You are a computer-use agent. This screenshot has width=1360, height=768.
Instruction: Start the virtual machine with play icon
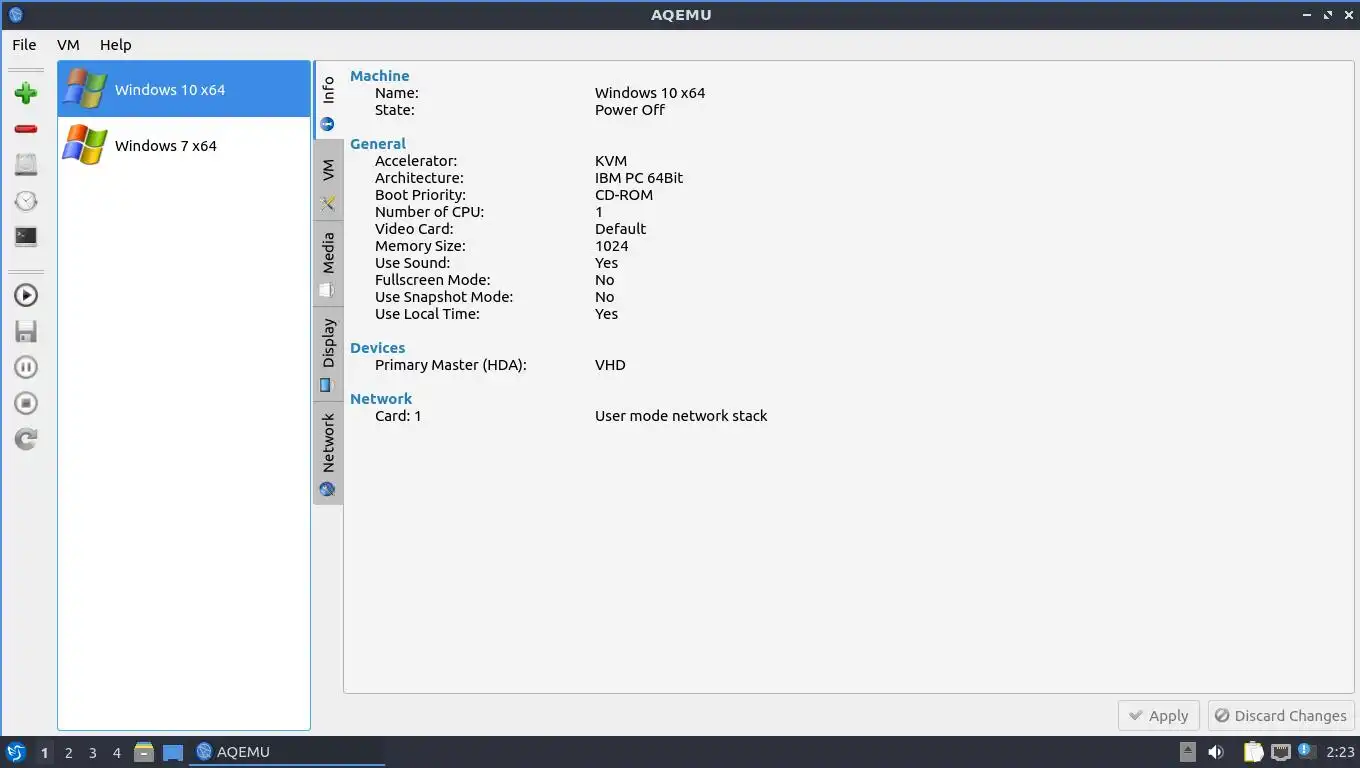pos(26,295)
